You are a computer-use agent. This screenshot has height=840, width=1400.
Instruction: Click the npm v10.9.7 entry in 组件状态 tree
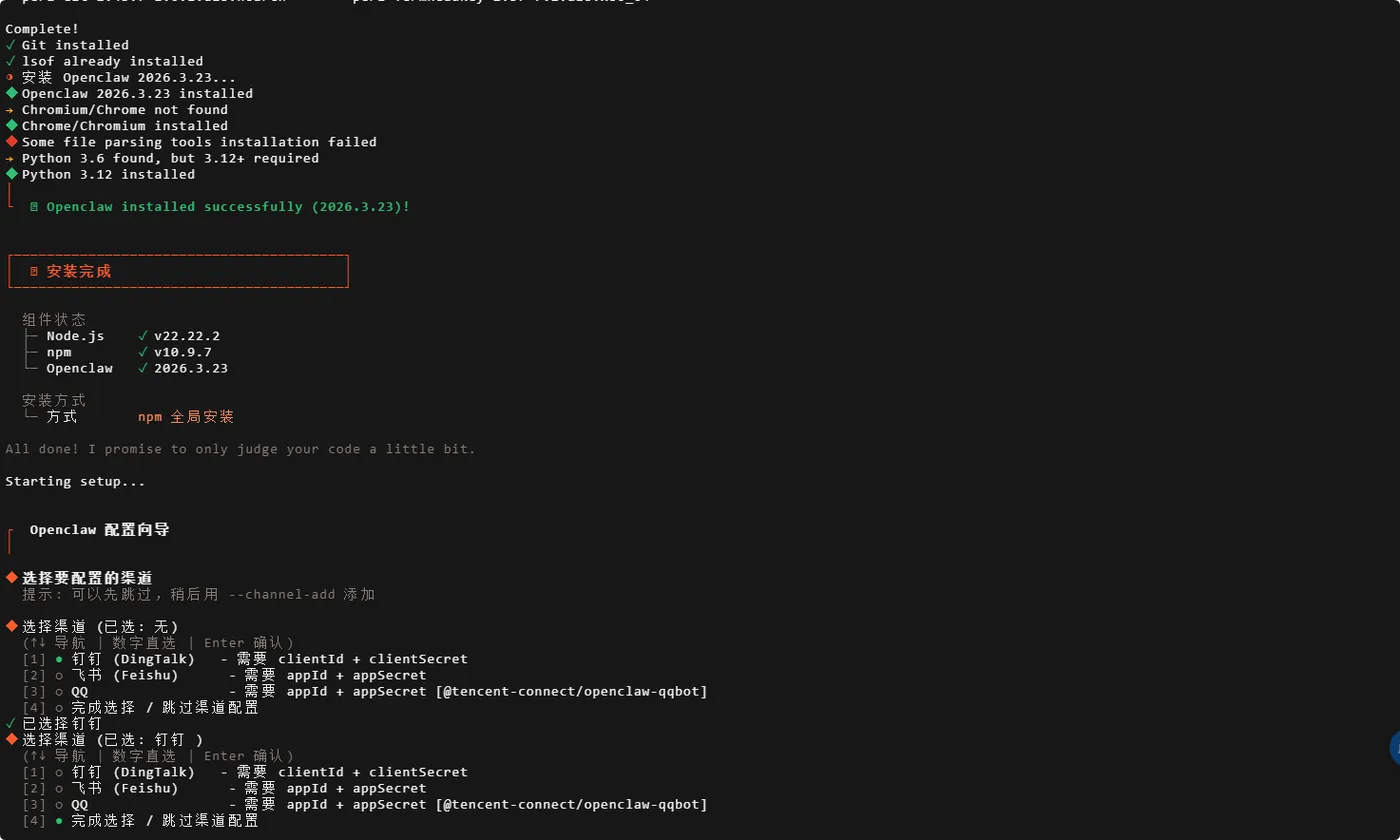point(128,352)
